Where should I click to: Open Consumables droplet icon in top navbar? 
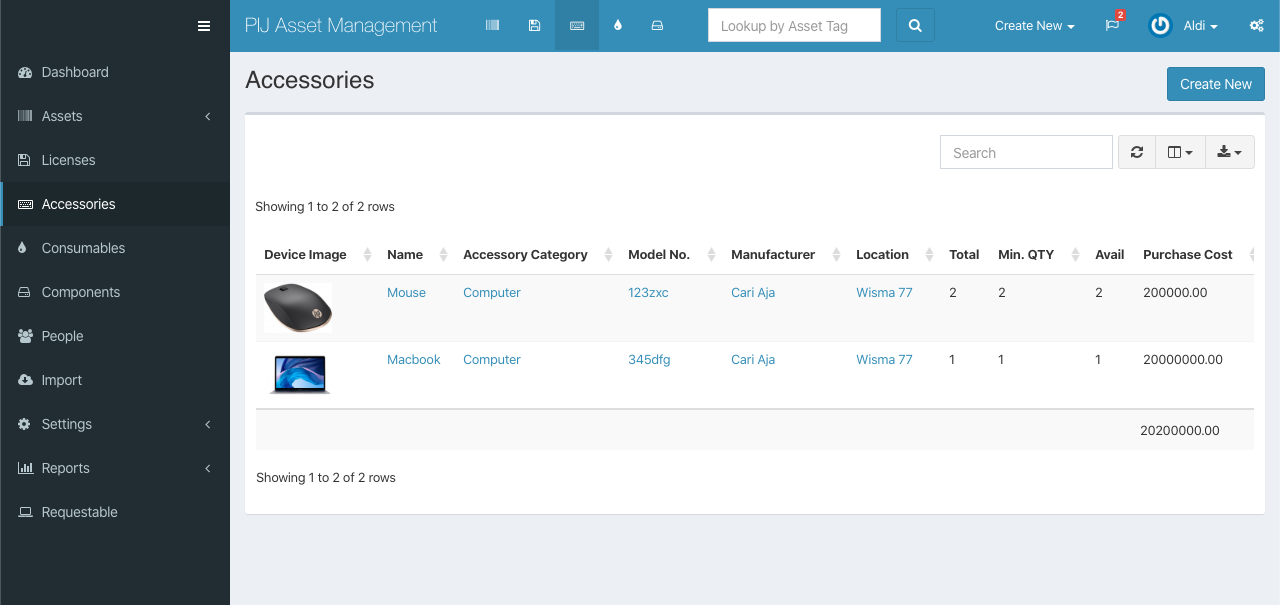[618, 26]
